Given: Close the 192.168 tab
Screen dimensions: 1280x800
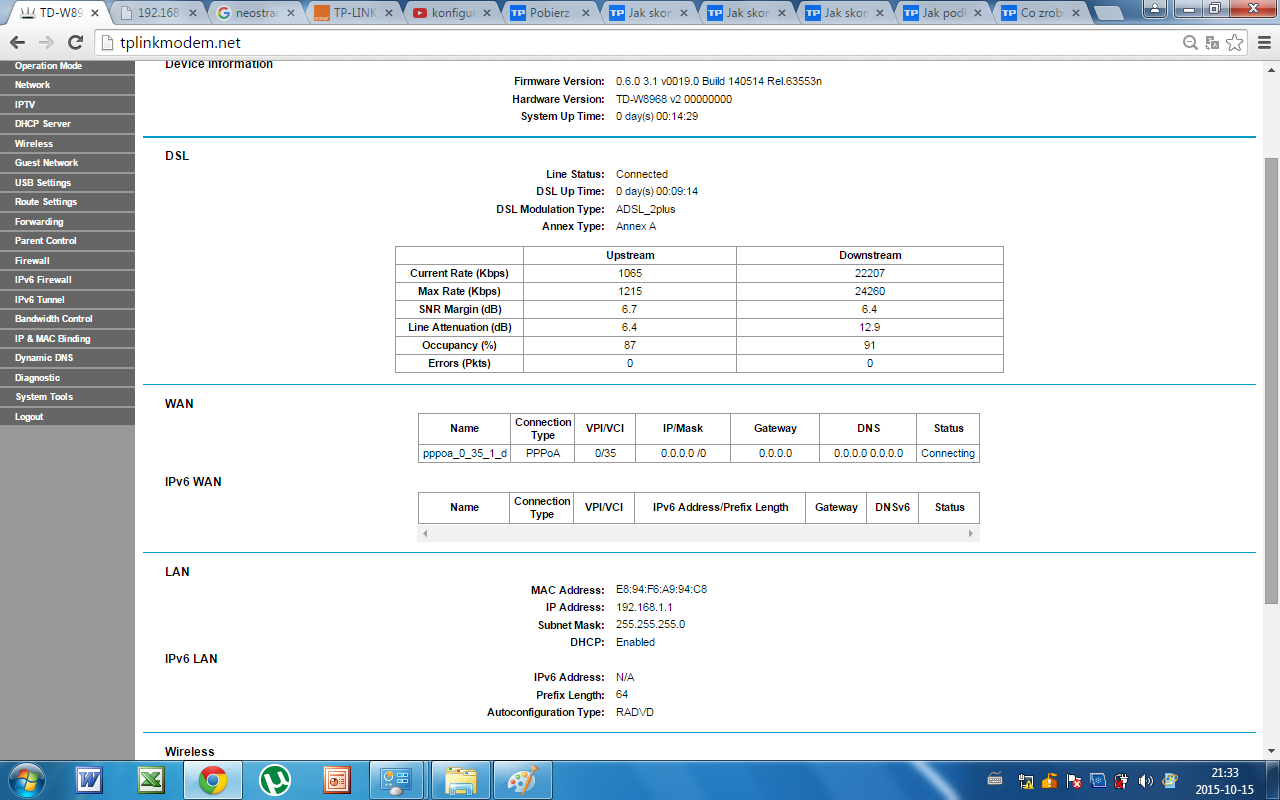Looking at the screenshot, I should point(191,14).
